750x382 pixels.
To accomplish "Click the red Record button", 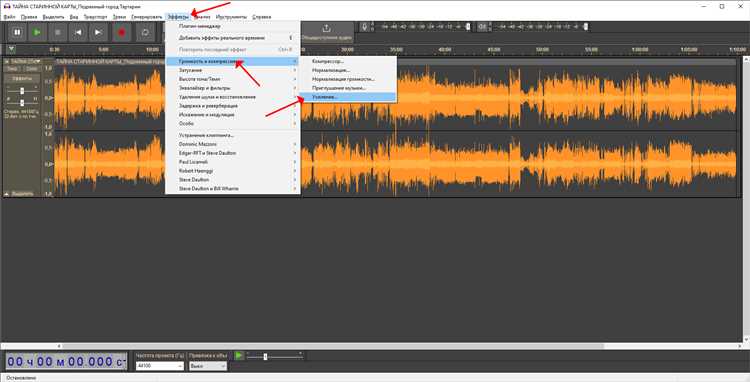I will pos(121,33).
